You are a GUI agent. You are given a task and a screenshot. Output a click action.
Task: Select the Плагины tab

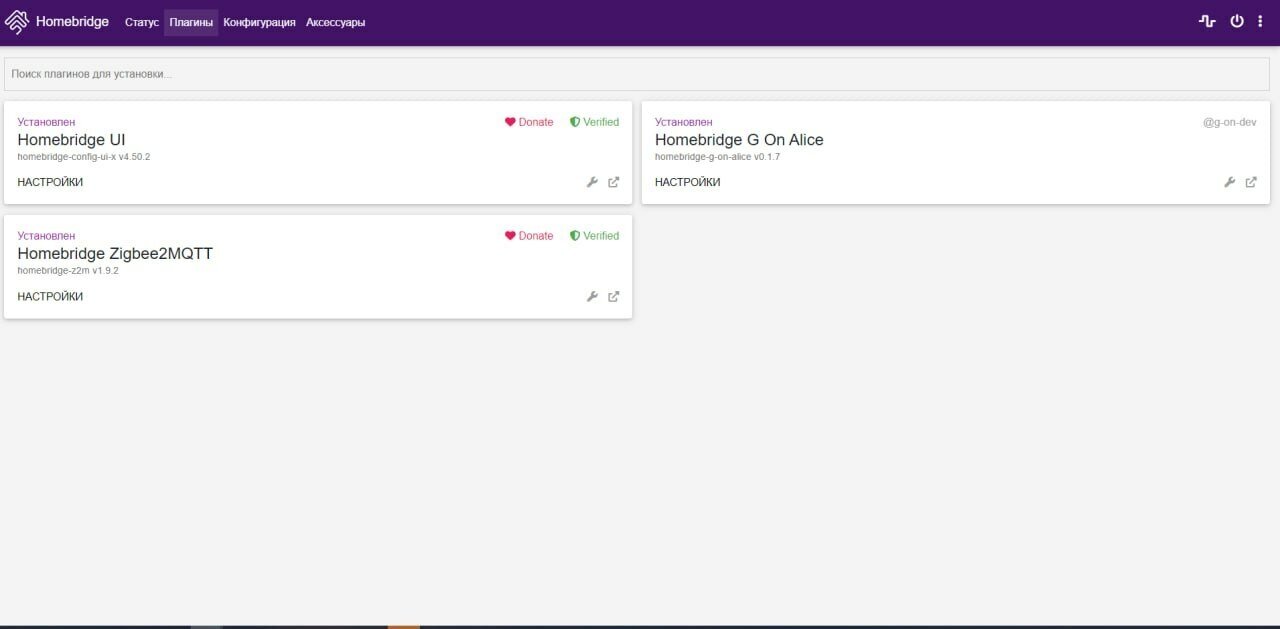tap(191, 22)
